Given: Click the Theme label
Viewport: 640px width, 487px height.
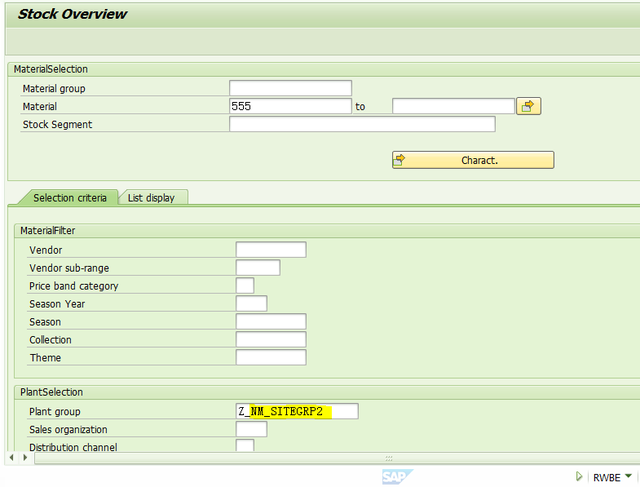Looking at the screenshot, I should [45, 358].
